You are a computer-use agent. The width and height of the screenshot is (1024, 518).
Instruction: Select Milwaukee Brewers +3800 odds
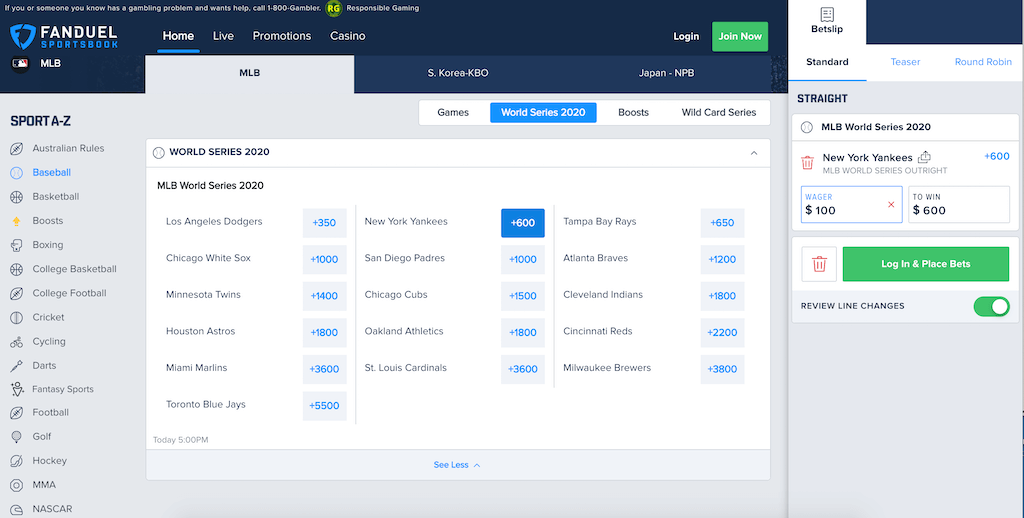click(722, 369)
